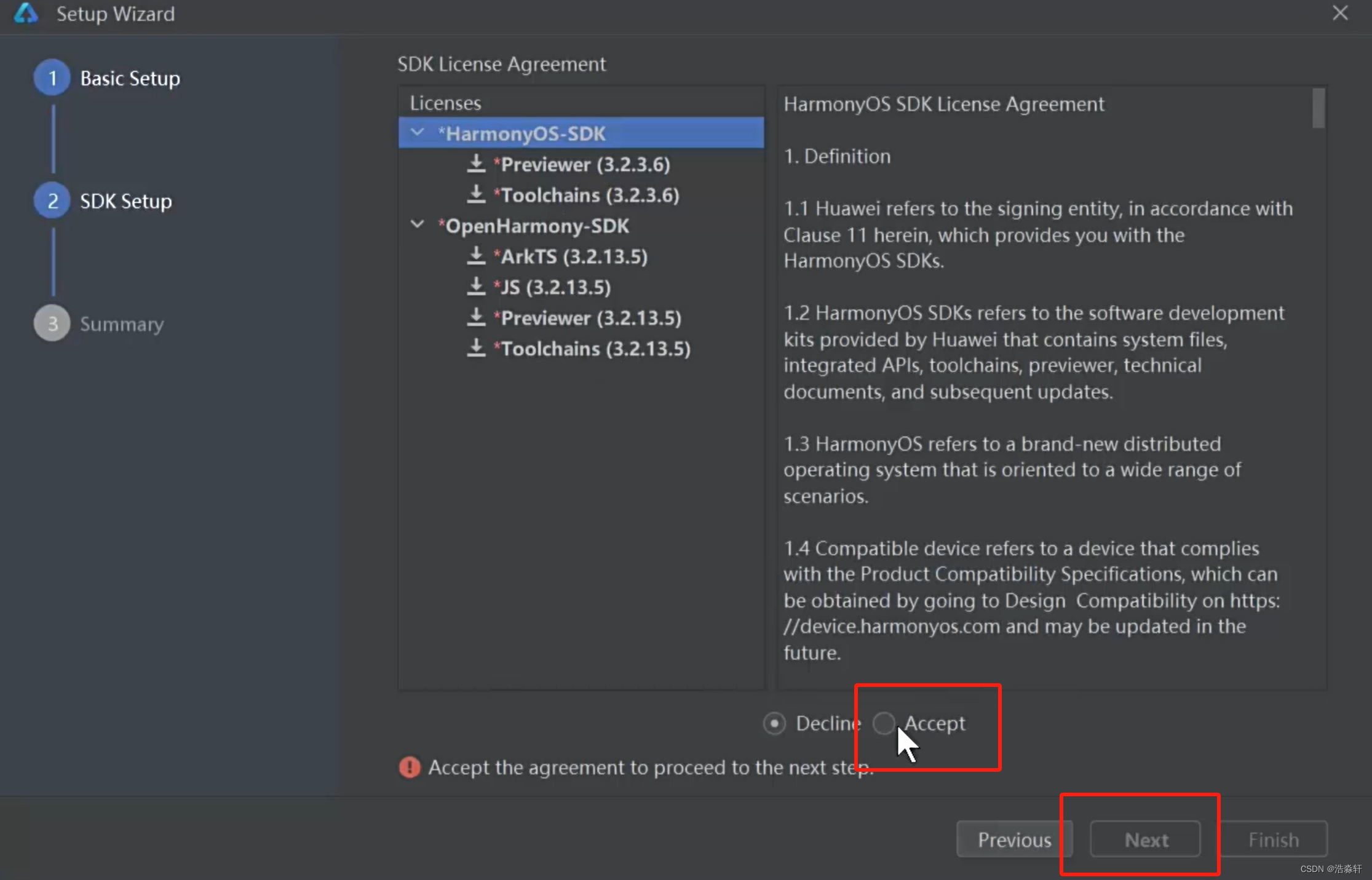Collapse the OpenHarmony-SDK tree node

[x=418, y=225]
